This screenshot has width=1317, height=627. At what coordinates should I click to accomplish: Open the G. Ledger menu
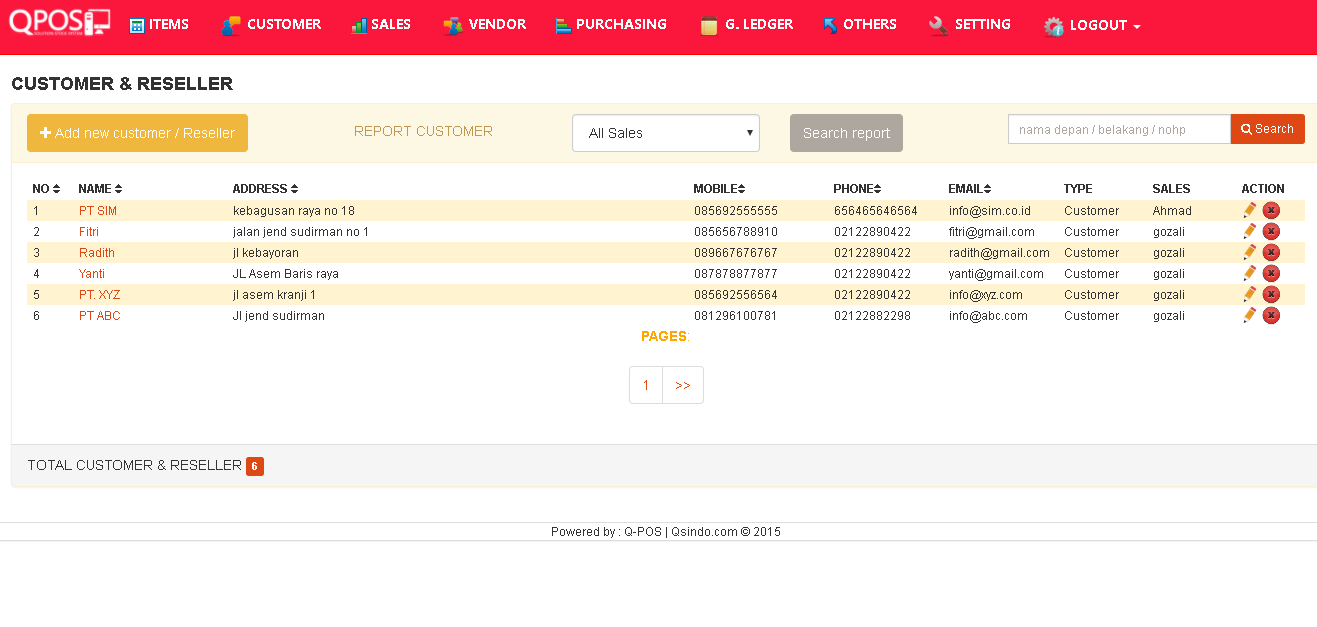tap(747, 25)
